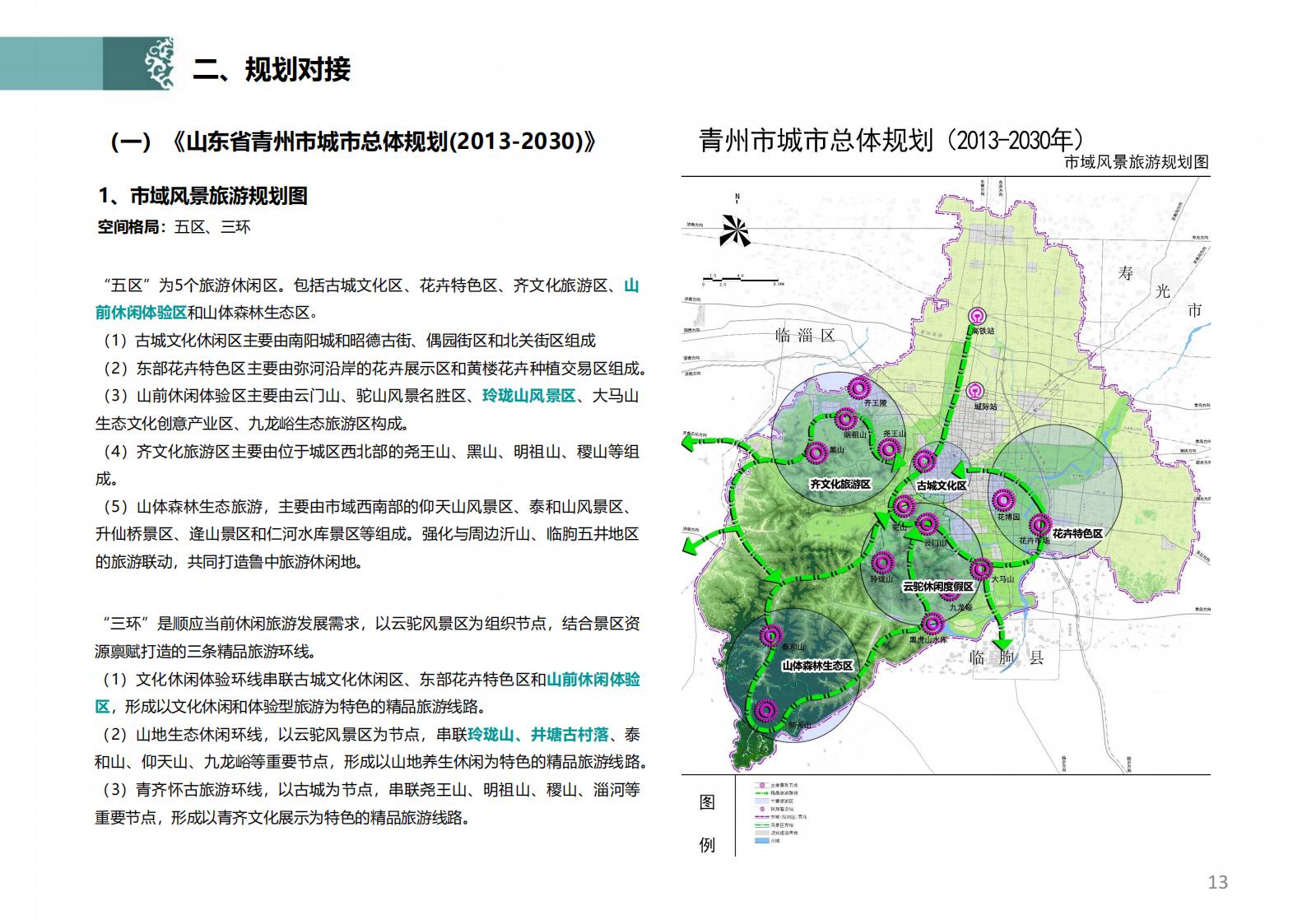
Task: Click the section heading 二、规划对接
Action: tap(272, 69)
